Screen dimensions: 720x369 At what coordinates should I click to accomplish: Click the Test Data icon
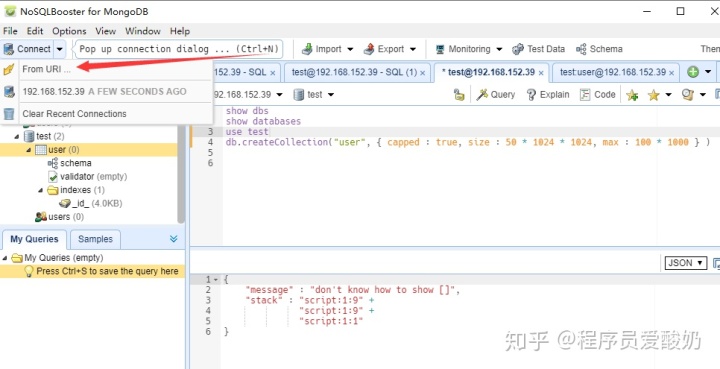518,49
